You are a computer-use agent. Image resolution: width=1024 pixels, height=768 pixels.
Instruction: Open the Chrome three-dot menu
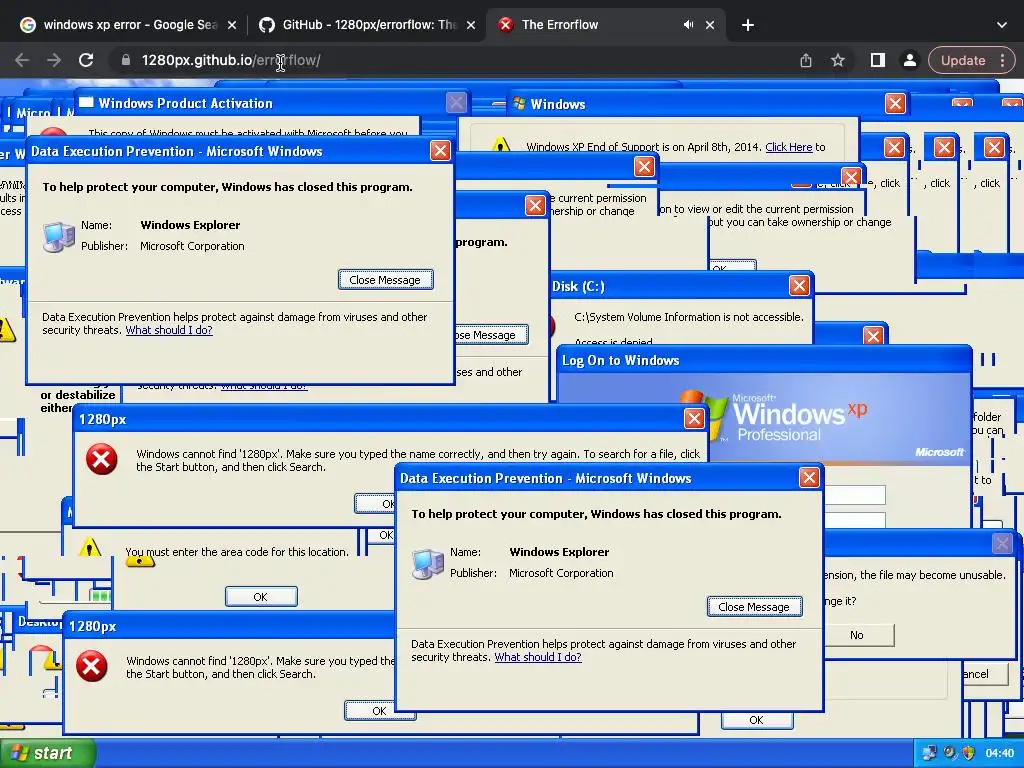click(x=1003, y=60)
